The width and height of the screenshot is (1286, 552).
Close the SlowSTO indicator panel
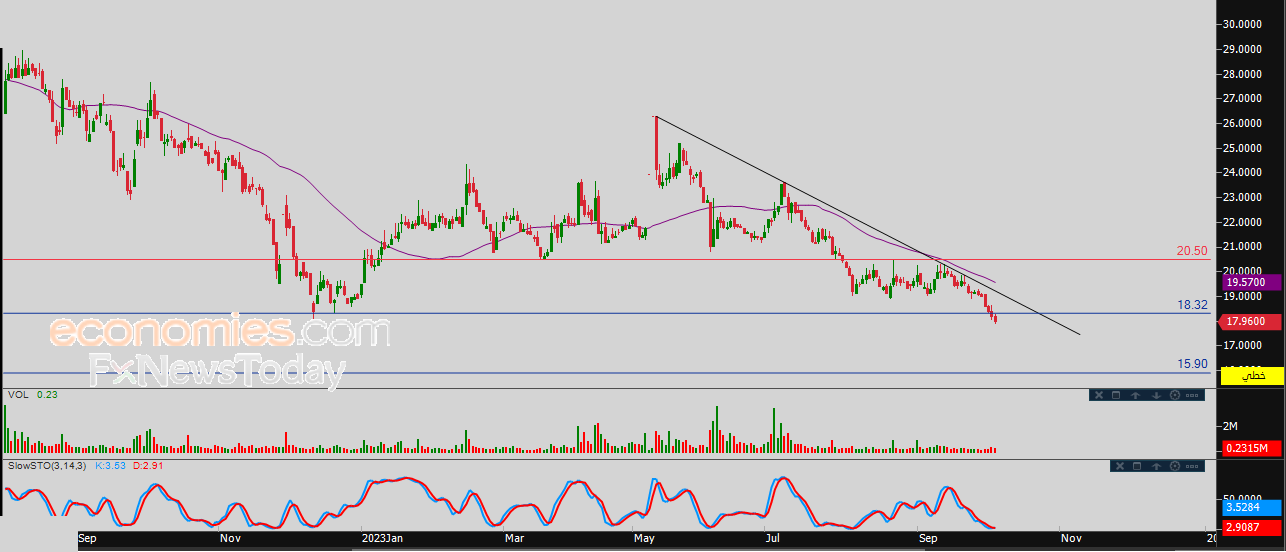point(1120,466)
